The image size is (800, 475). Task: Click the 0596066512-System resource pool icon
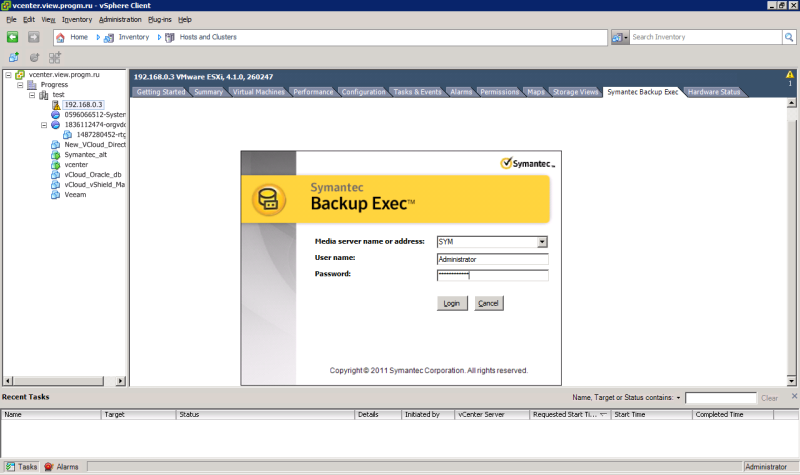click(x=56, y=115)
